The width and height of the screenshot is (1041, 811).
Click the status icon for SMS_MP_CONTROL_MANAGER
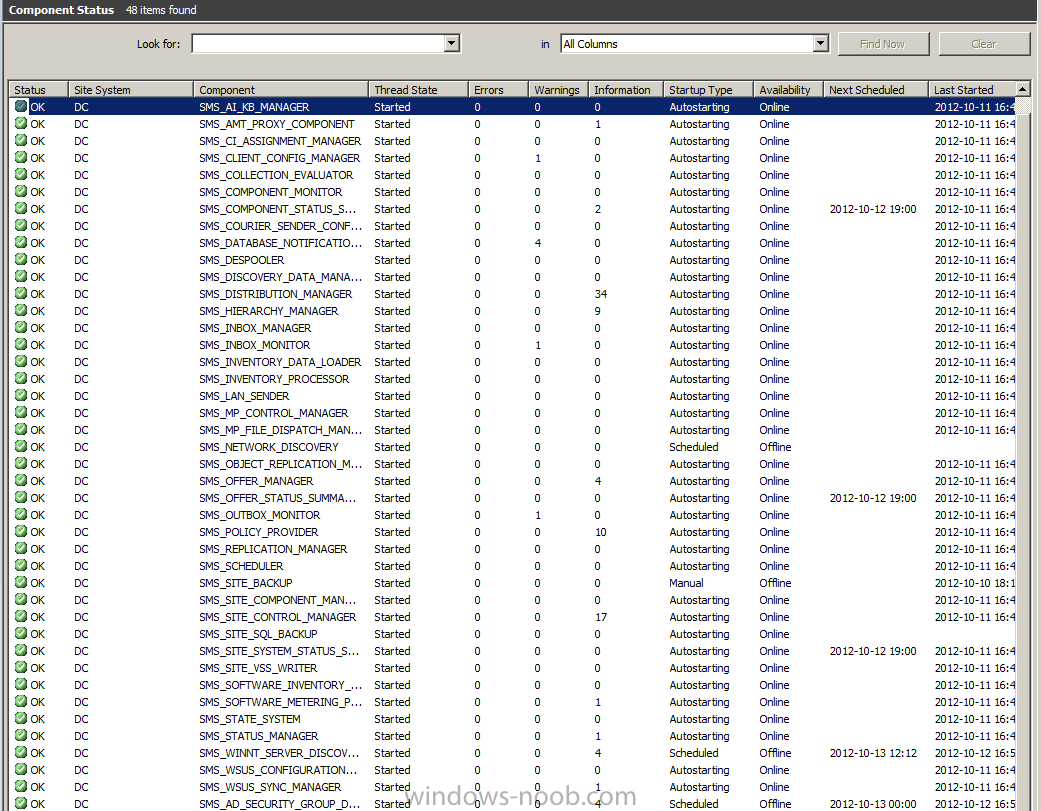pos(21,412)
